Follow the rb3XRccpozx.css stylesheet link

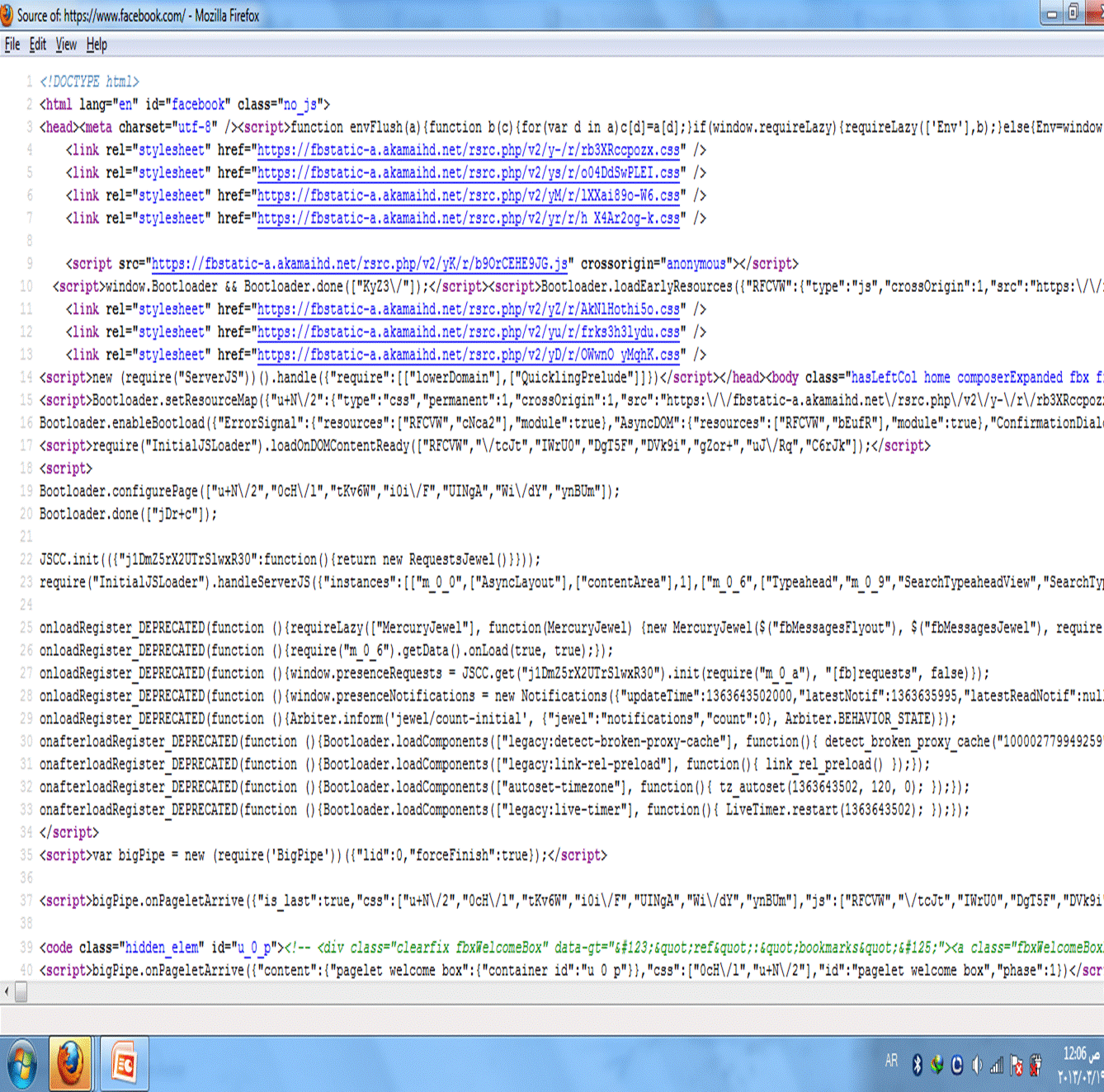469,150
